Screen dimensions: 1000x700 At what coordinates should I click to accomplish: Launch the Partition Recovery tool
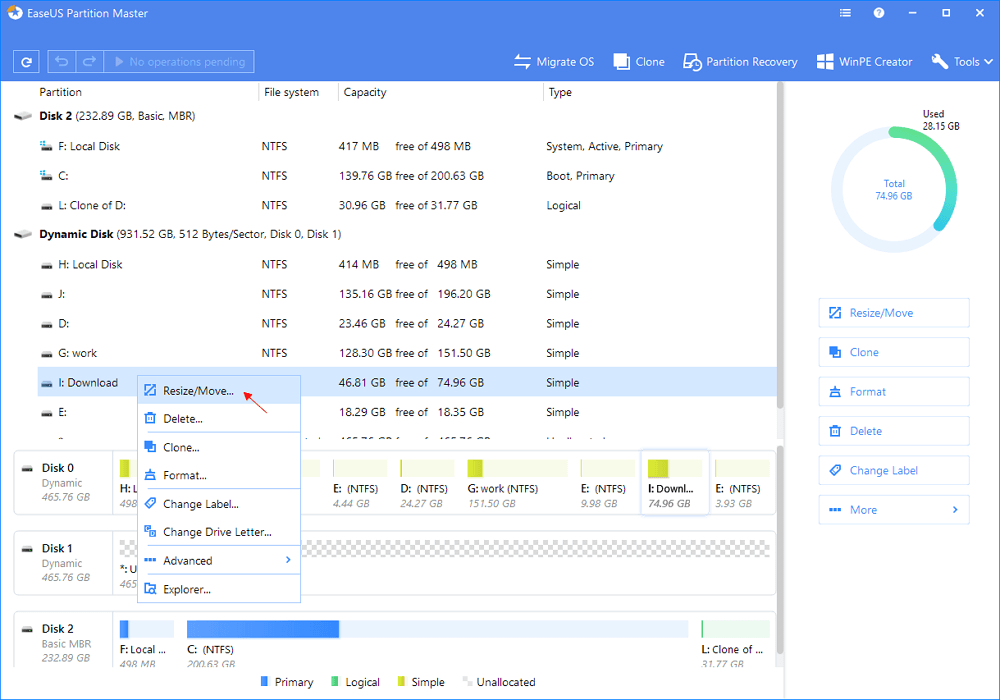click(x=740, y=62)
